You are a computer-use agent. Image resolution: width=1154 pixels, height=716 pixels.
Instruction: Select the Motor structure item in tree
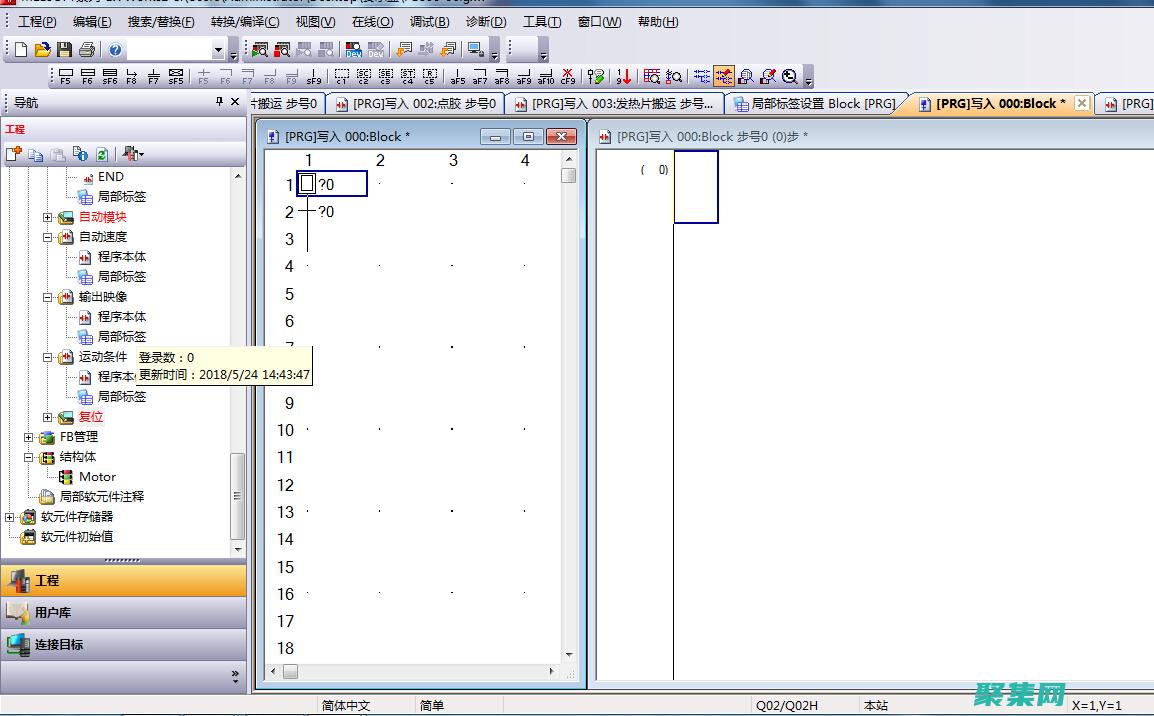point(97,477)
